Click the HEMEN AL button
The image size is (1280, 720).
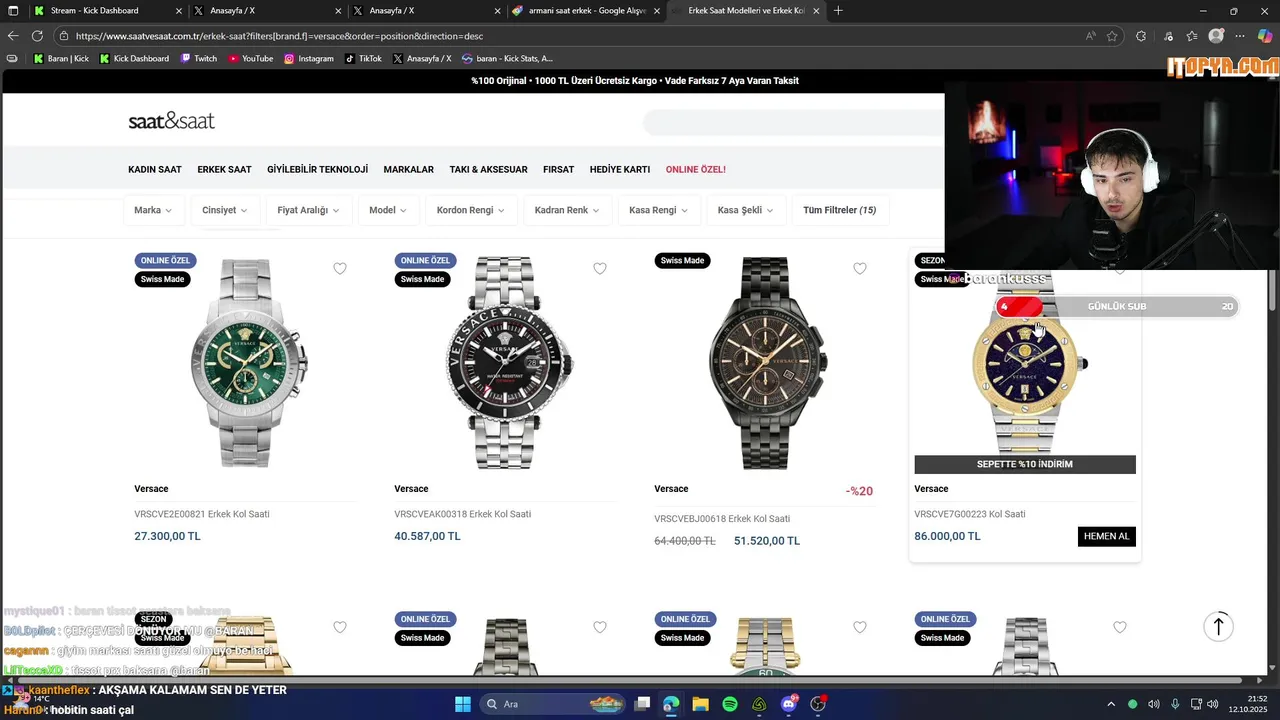point(1106,536)
